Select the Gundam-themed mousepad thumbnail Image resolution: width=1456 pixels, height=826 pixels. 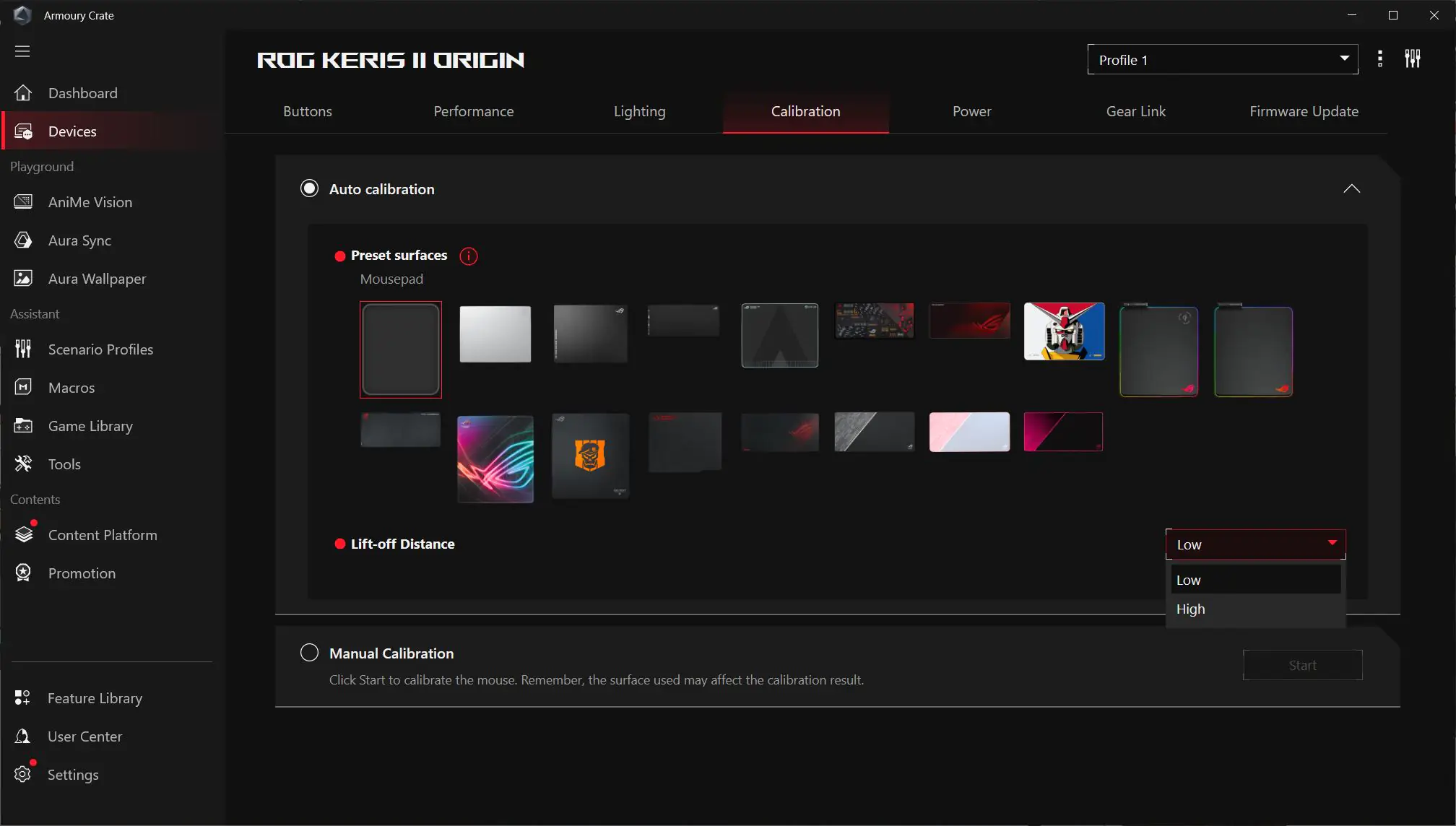tap(1063, 331)
